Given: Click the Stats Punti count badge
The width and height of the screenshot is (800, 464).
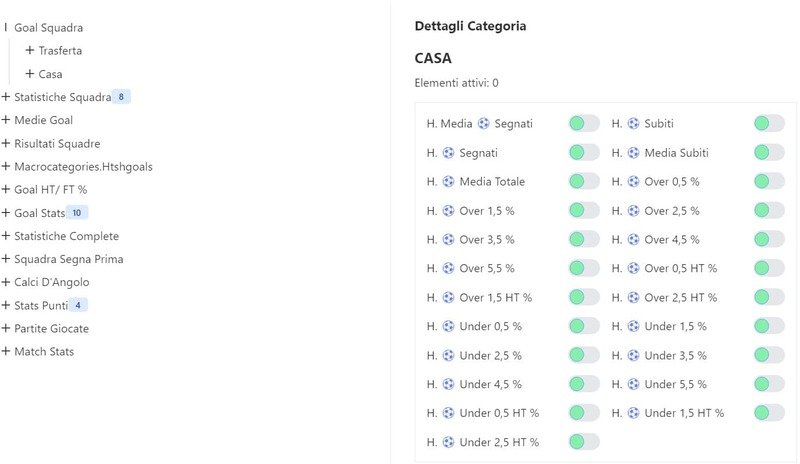Looking at the screenshot, I should pyautogui.click(x=79, y=305).
